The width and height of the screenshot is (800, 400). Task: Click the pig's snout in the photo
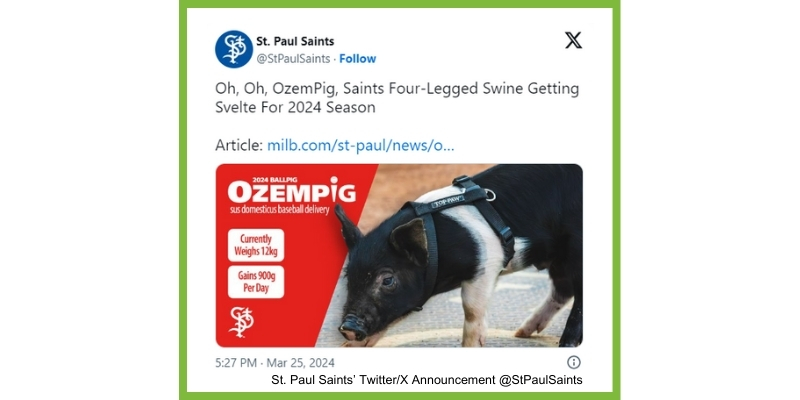pos(354,327)
